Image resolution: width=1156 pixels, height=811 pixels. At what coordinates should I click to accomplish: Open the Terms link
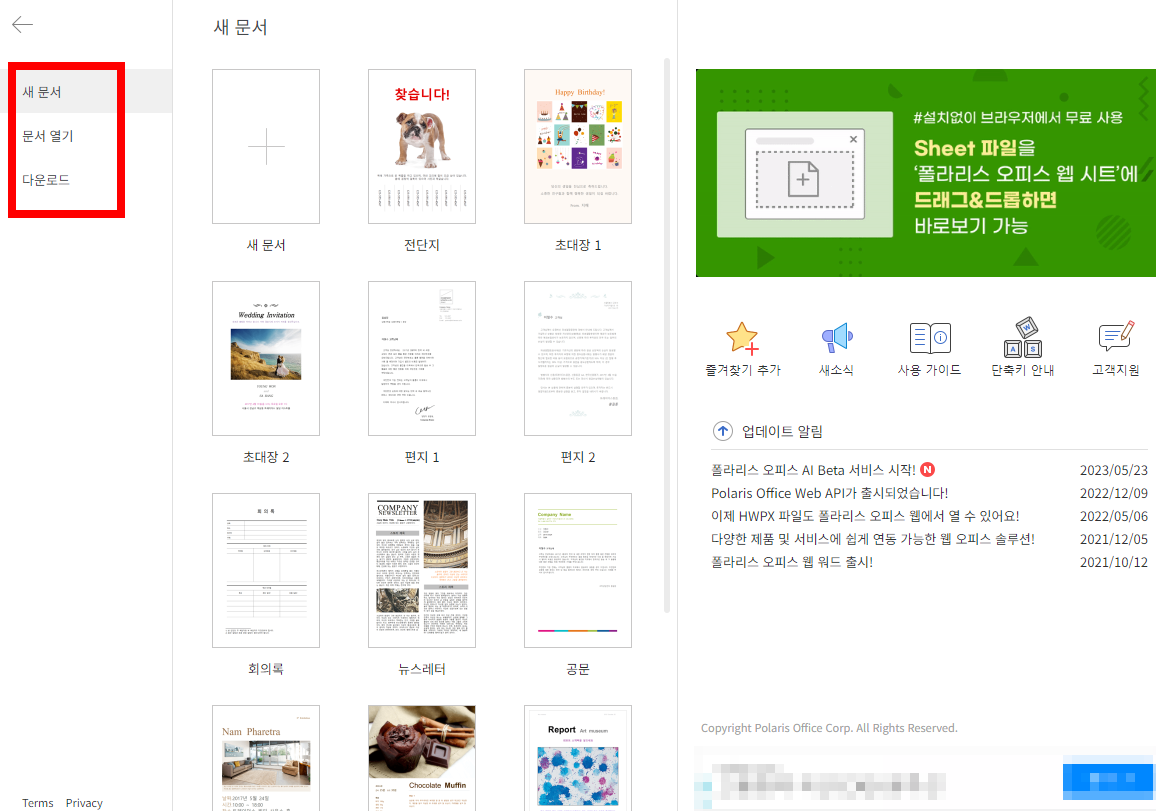pyautogui.click(x=37, y=802)
